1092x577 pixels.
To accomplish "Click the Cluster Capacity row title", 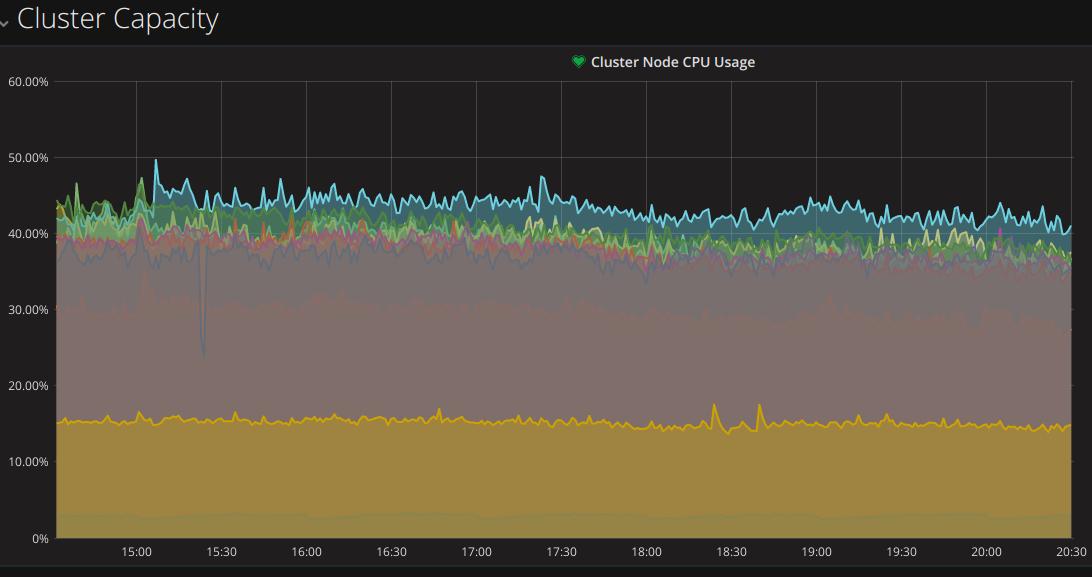I will click(118, 19).
